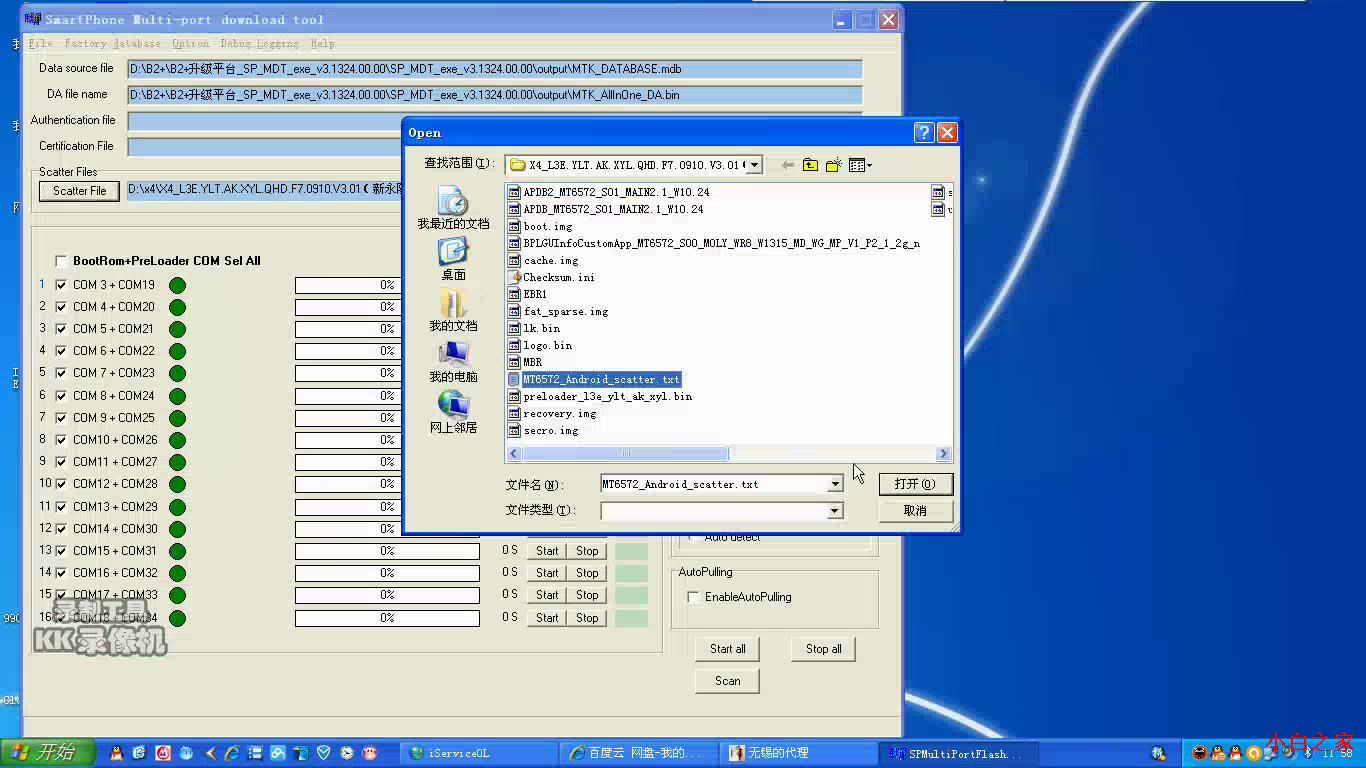Click the boot.img file icon
This screenshot has width=1366, height=768.
coord(514,226)
